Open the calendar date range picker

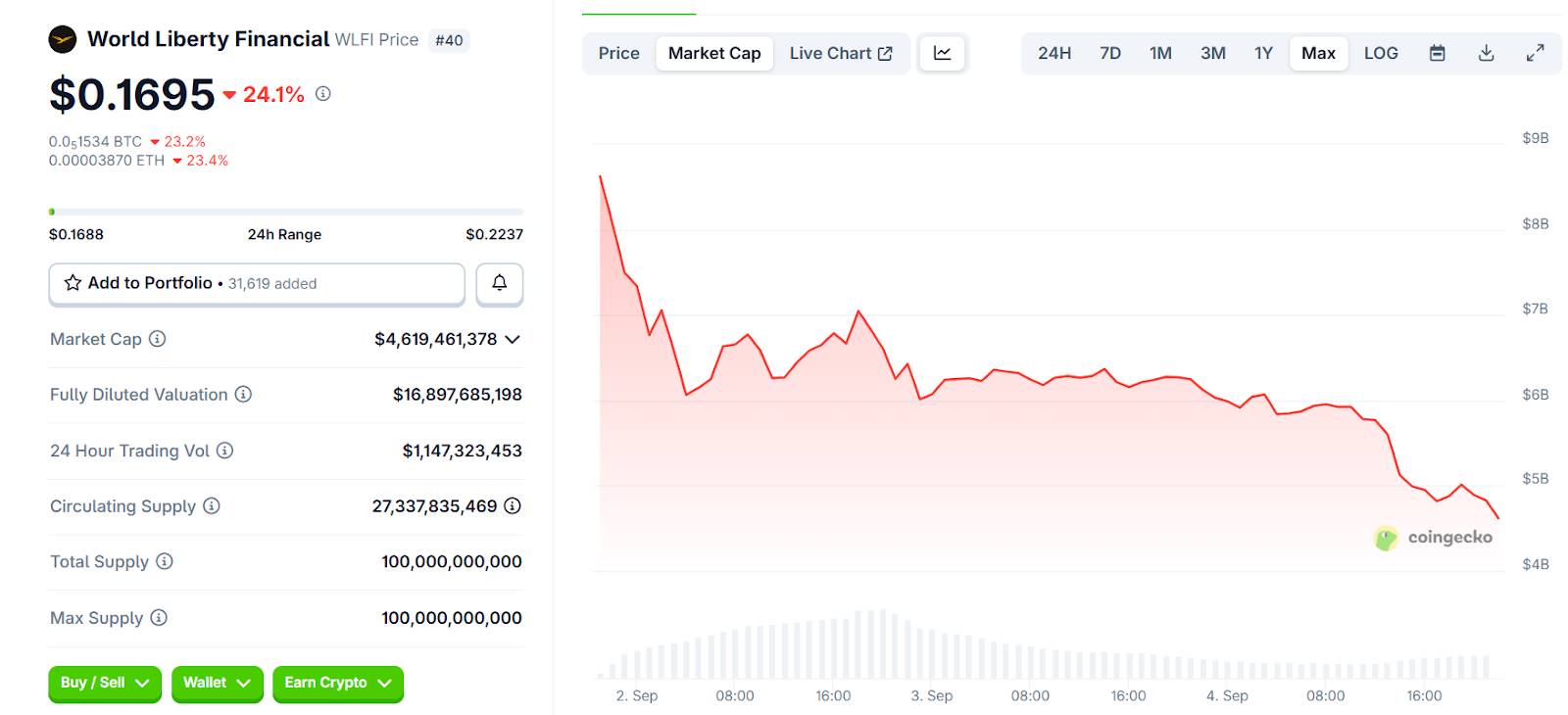click(1437, 53)
